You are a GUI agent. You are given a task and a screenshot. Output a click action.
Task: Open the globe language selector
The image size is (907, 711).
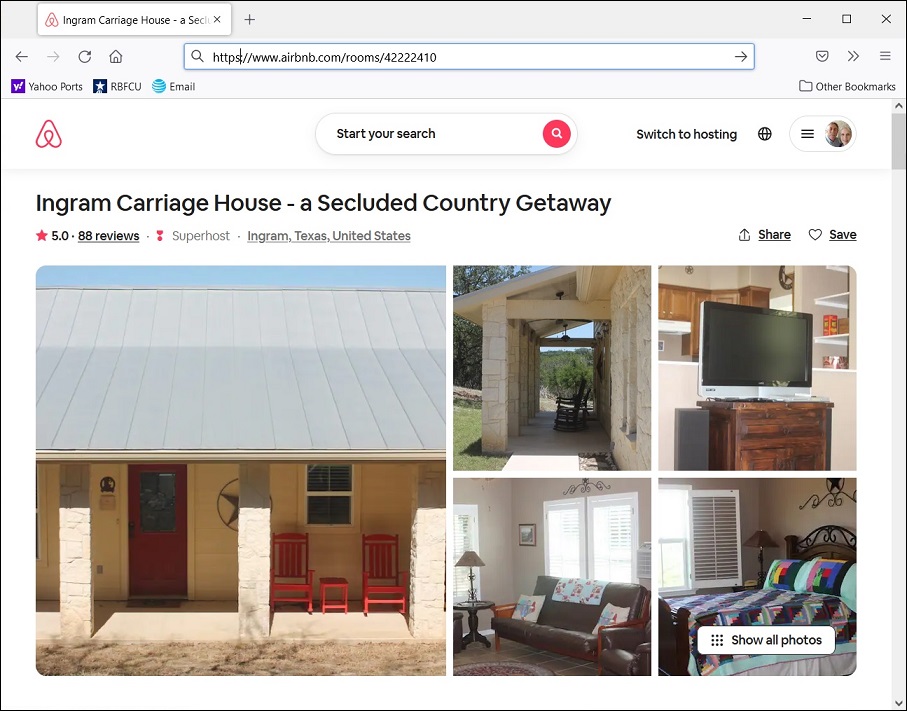click(765, 134)
